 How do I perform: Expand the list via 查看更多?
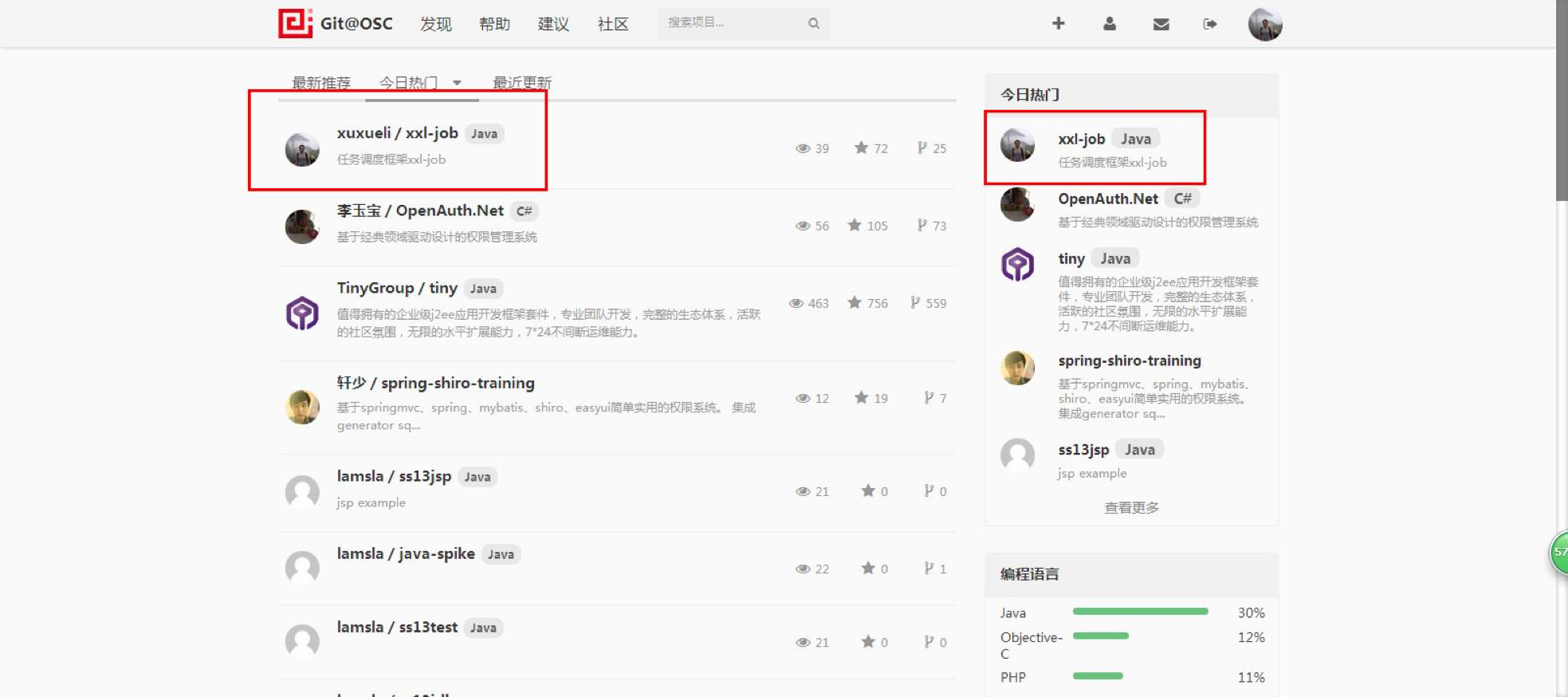[1130, 508]
